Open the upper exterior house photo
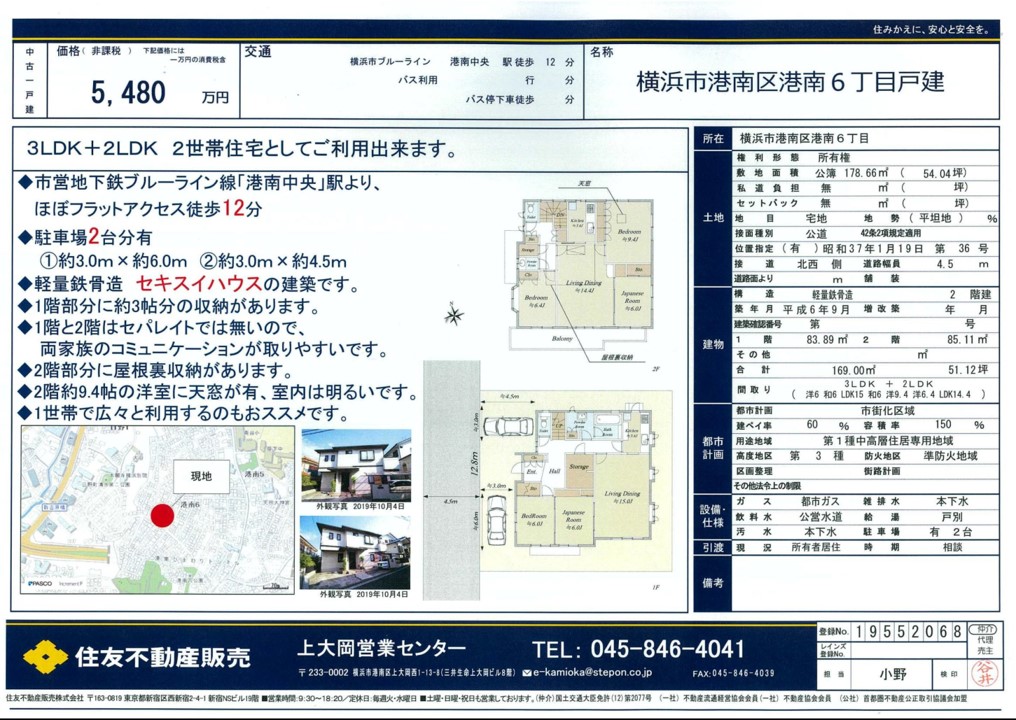 coord(356,466)
